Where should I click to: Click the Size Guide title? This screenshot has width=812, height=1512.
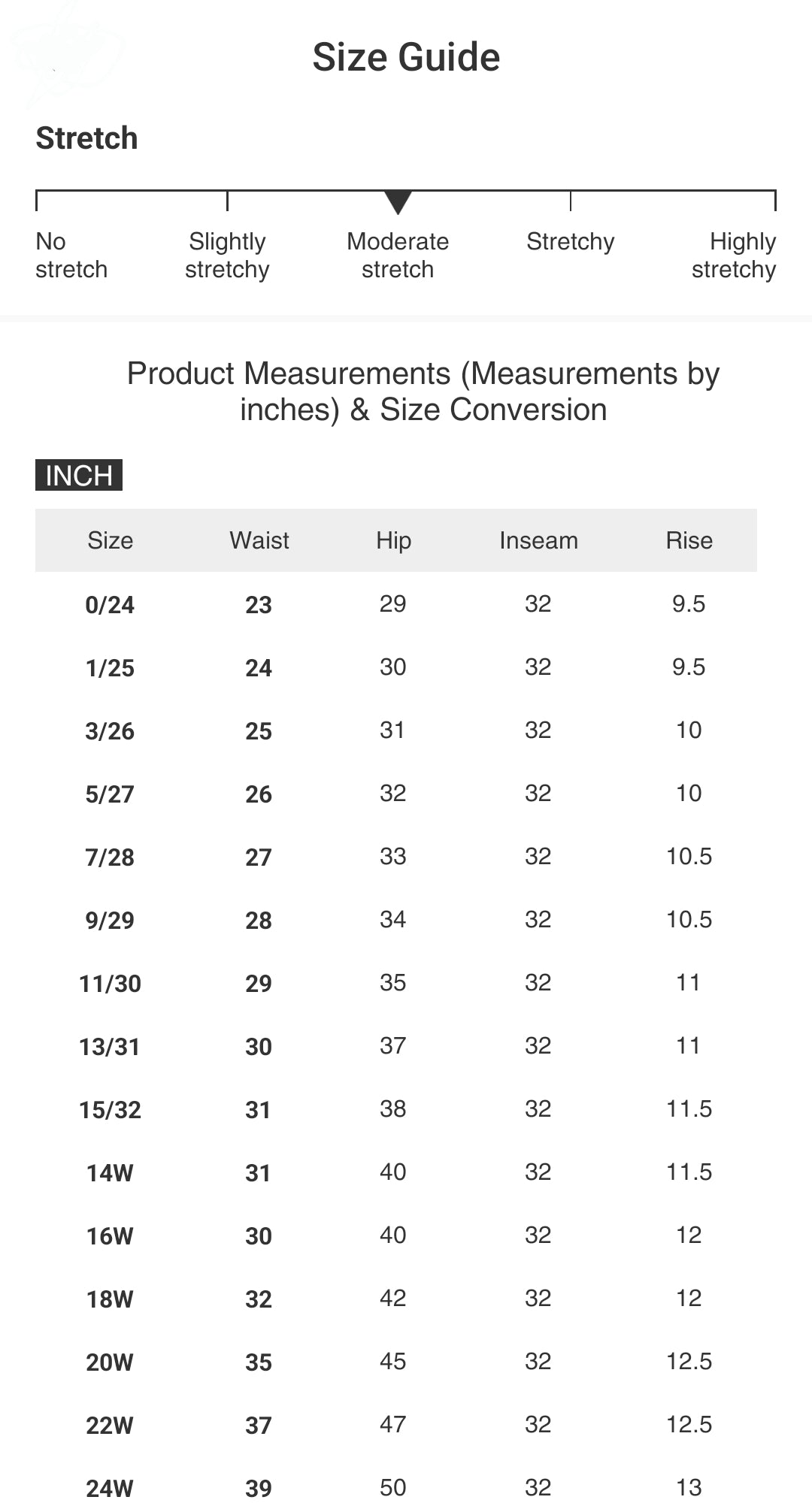406,57
